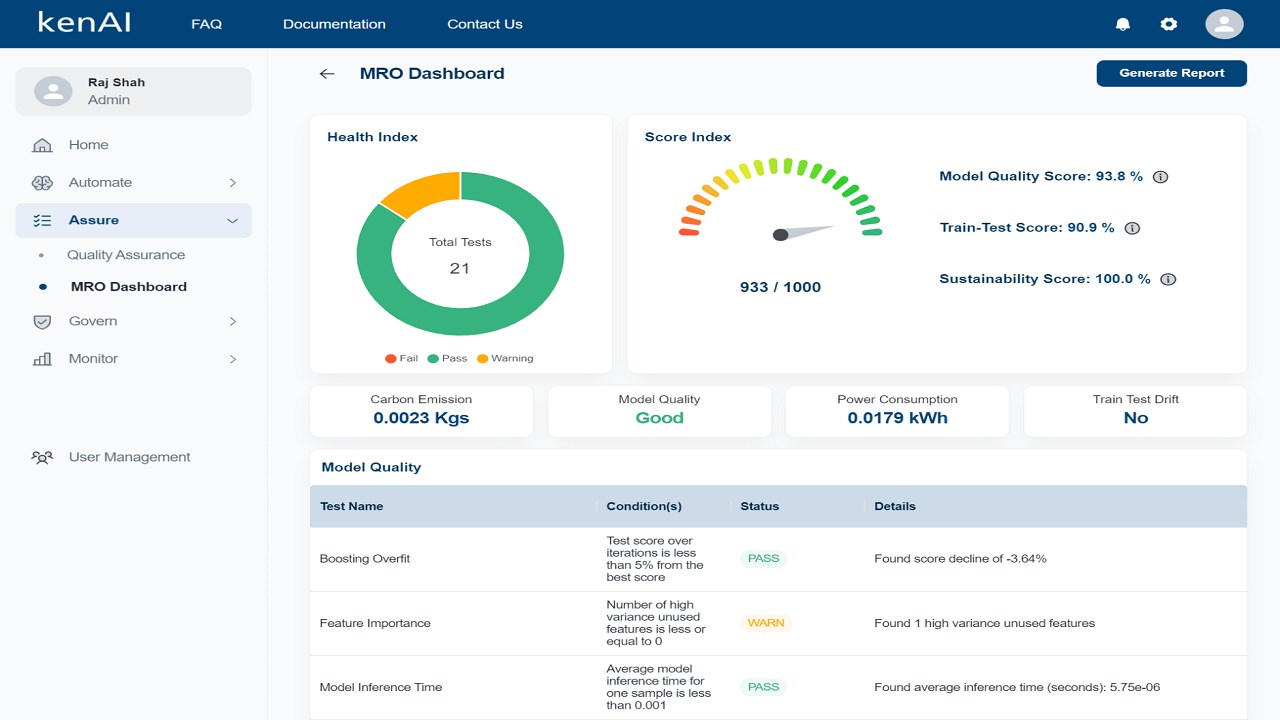
Task: Click 'Found 1 high variance unused features'
Action: (x=984, y=623)
